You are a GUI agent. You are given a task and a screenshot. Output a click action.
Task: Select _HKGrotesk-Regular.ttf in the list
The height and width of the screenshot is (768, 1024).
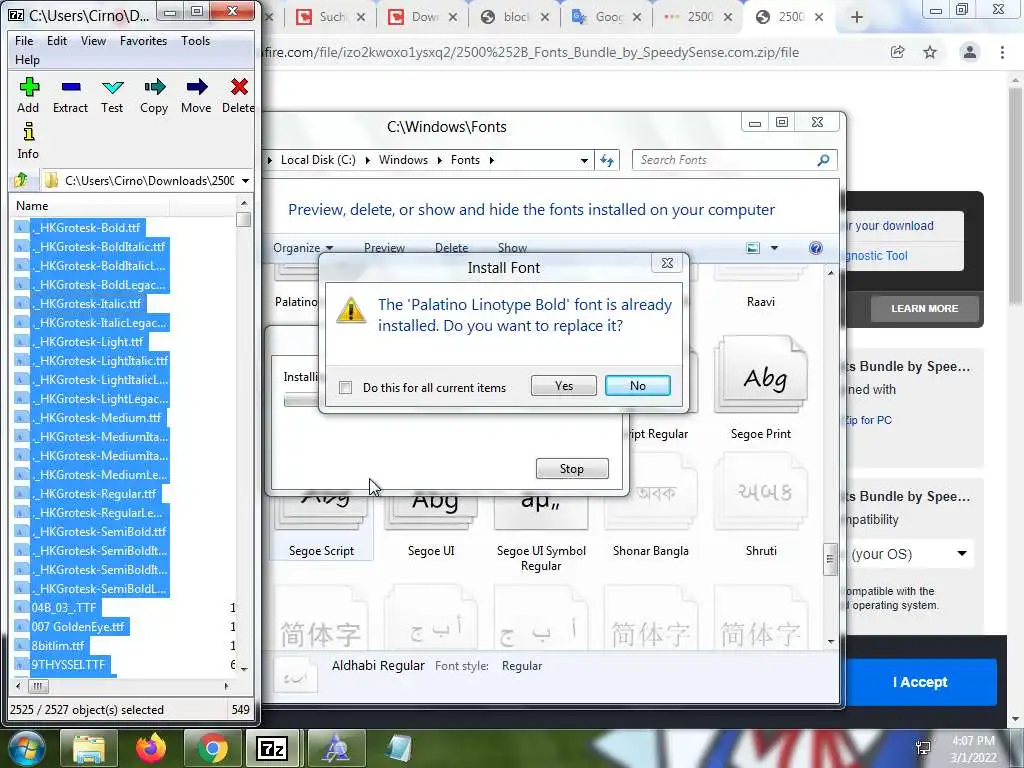pos(97,494)
